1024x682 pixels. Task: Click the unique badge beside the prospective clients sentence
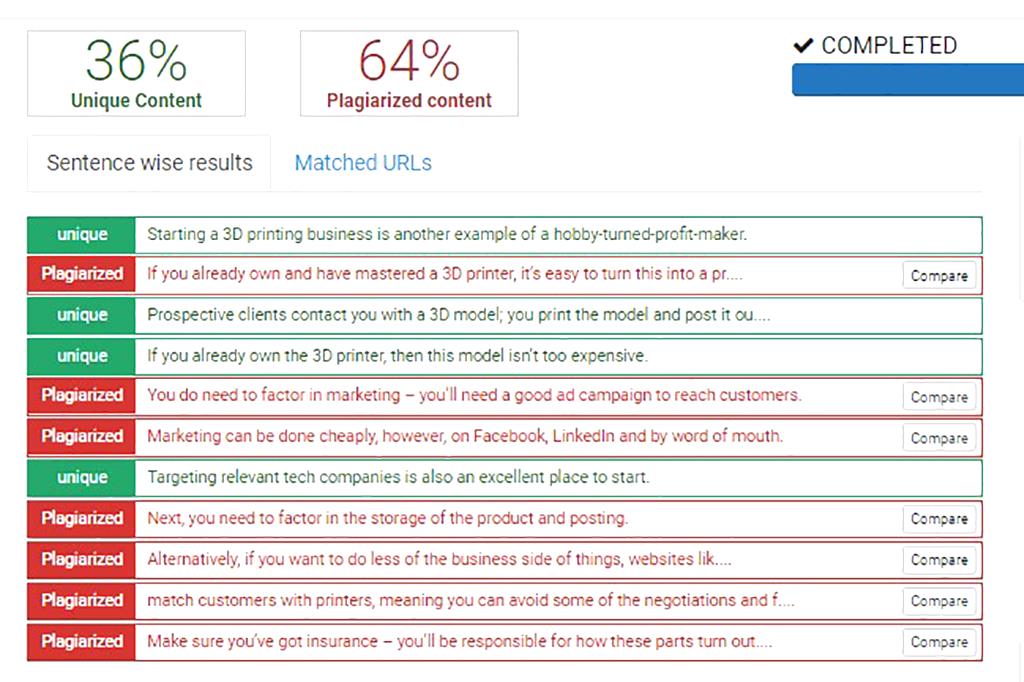pos(80,316)
